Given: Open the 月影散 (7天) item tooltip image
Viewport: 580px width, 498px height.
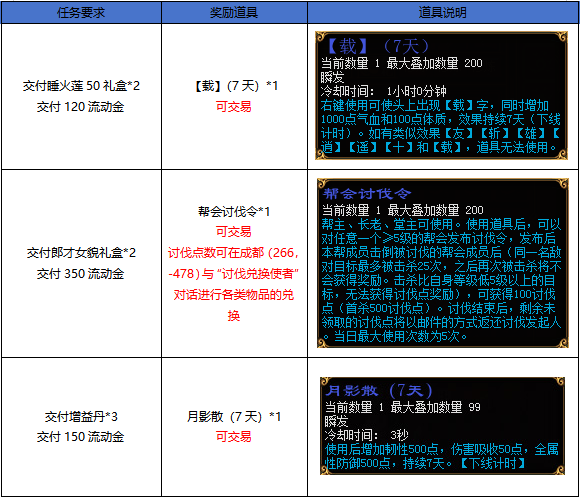Looking at the screenshot, I should 442,426.
